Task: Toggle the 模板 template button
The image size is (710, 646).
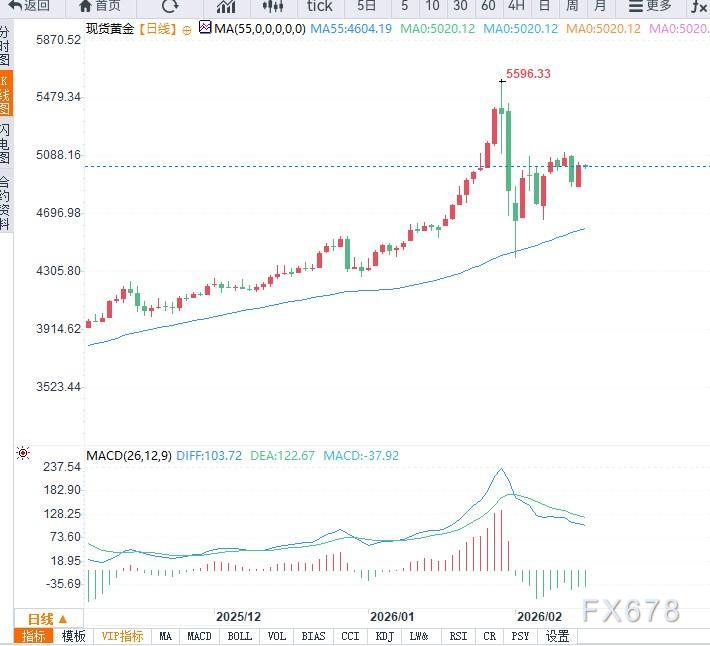Action: (74, 636)
